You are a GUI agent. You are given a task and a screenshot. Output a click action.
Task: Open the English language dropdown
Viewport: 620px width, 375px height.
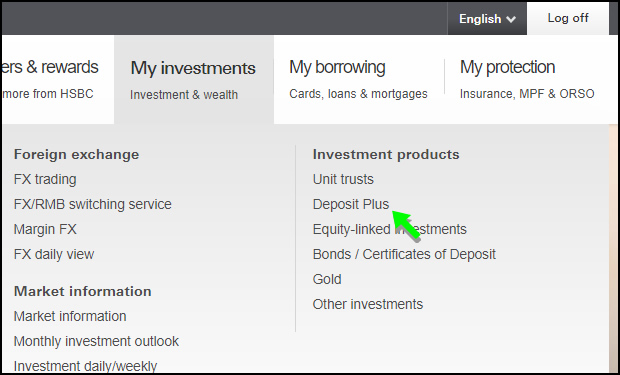tap(487, 19)
